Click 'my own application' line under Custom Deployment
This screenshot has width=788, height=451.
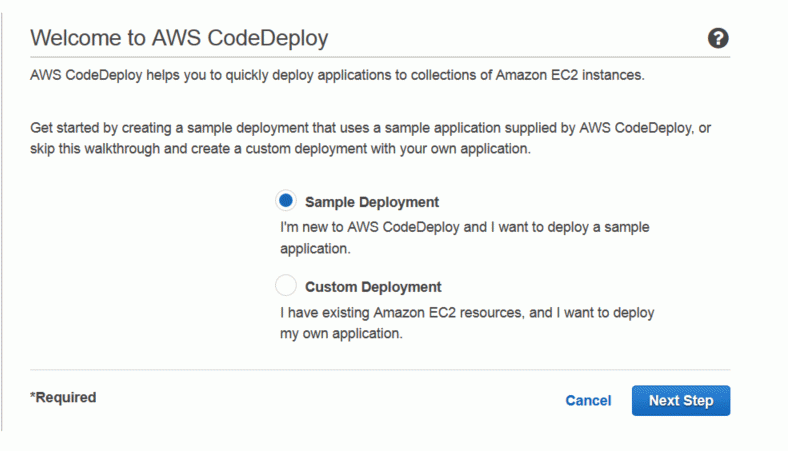tap(341, 334)
